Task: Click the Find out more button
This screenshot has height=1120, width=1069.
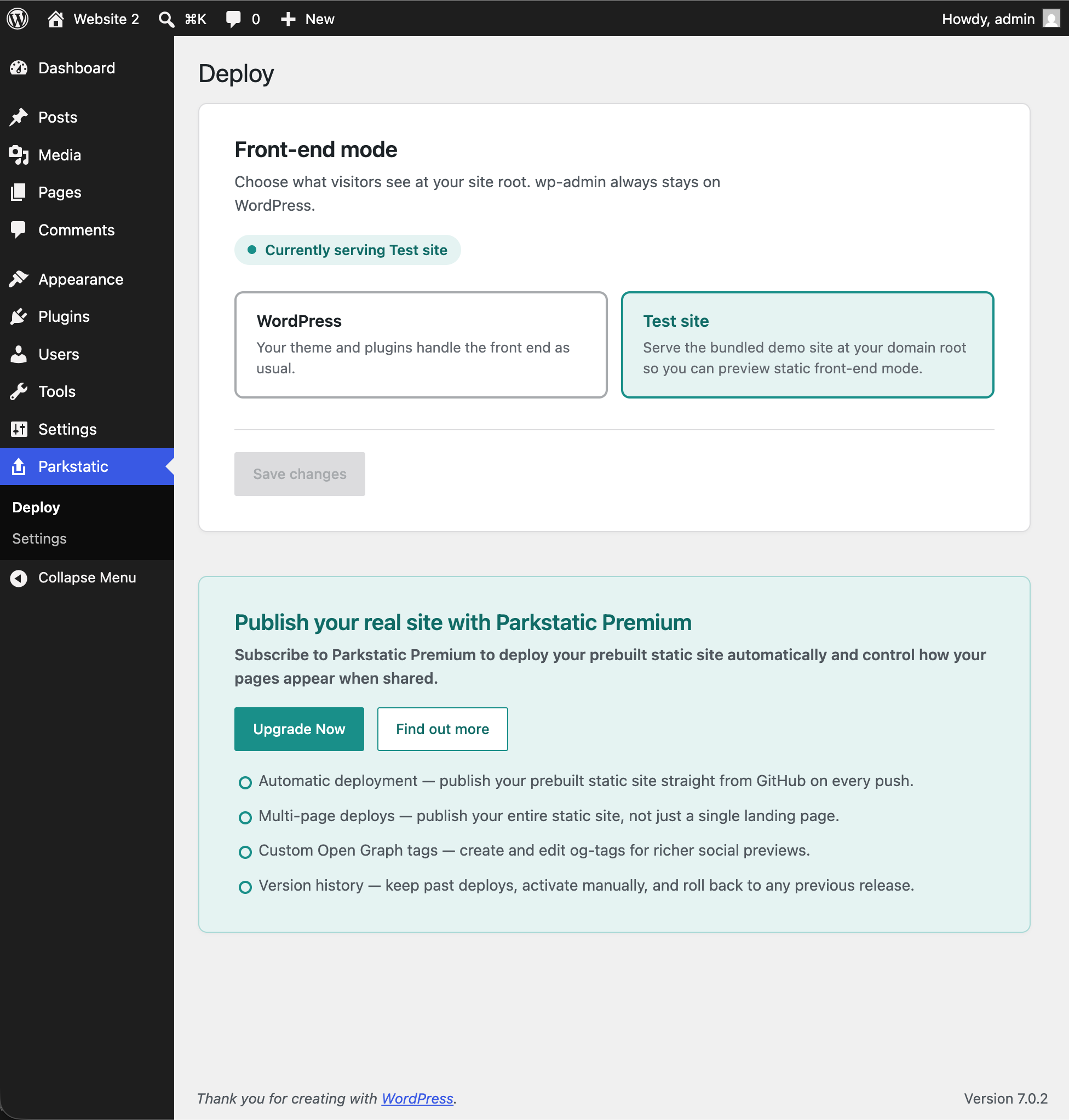Action: [x=442, y=729]
